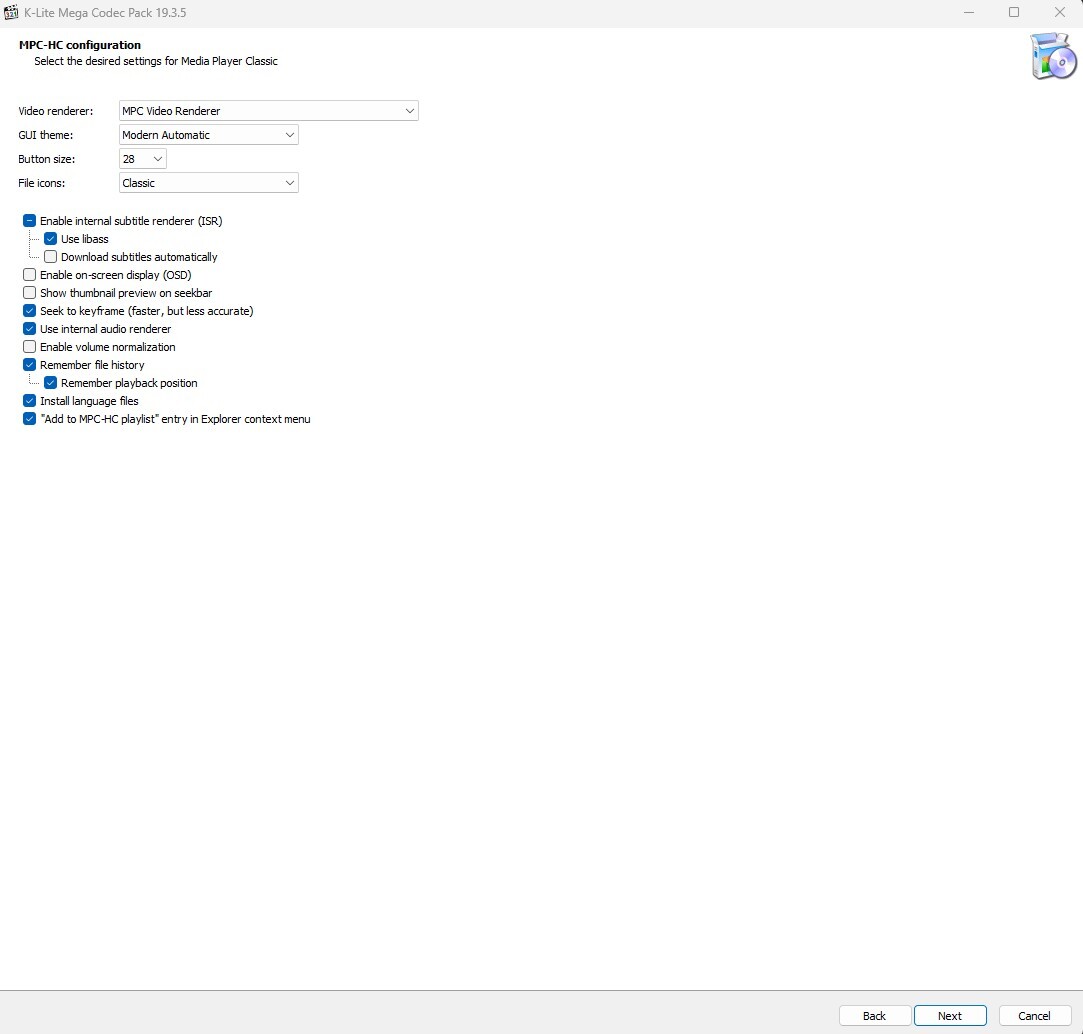Click the codec pack disc box logo
Image resolution: width=1083 pixels, height=1034 pixels.
(1053, 57)
